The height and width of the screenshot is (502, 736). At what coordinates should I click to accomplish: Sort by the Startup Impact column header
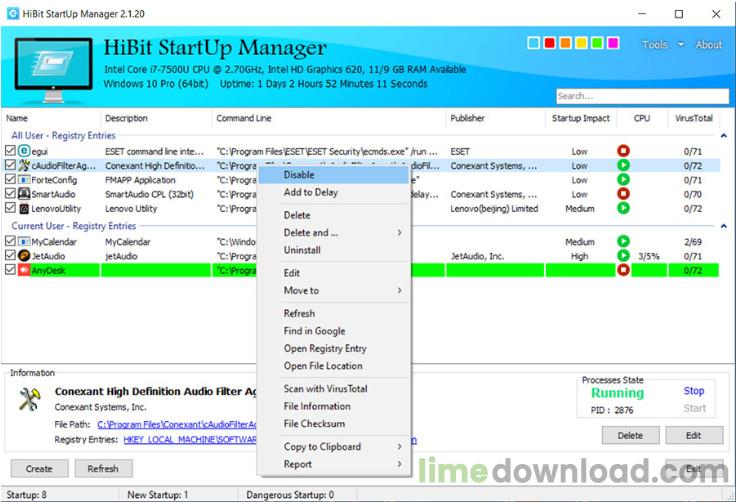tap(581, 118)
